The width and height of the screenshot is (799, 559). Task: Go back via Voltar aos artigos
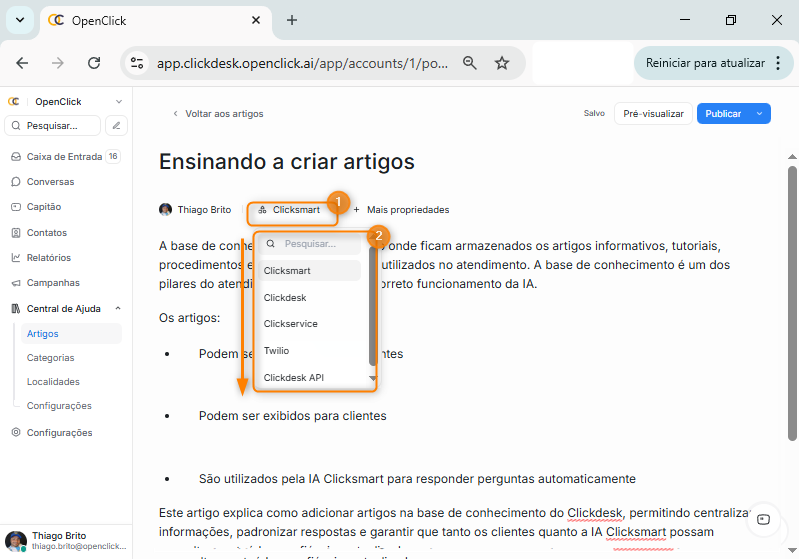(x=218, y=114)
